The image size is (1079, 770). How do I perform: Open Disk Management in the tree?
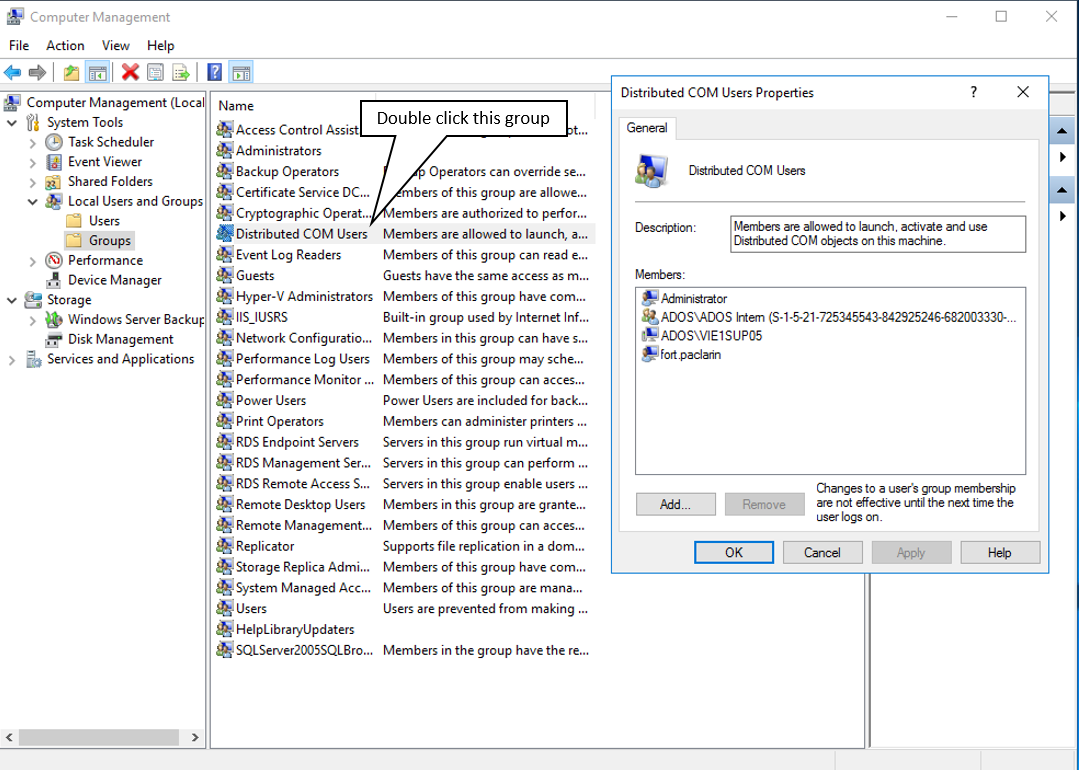point(121,339)
